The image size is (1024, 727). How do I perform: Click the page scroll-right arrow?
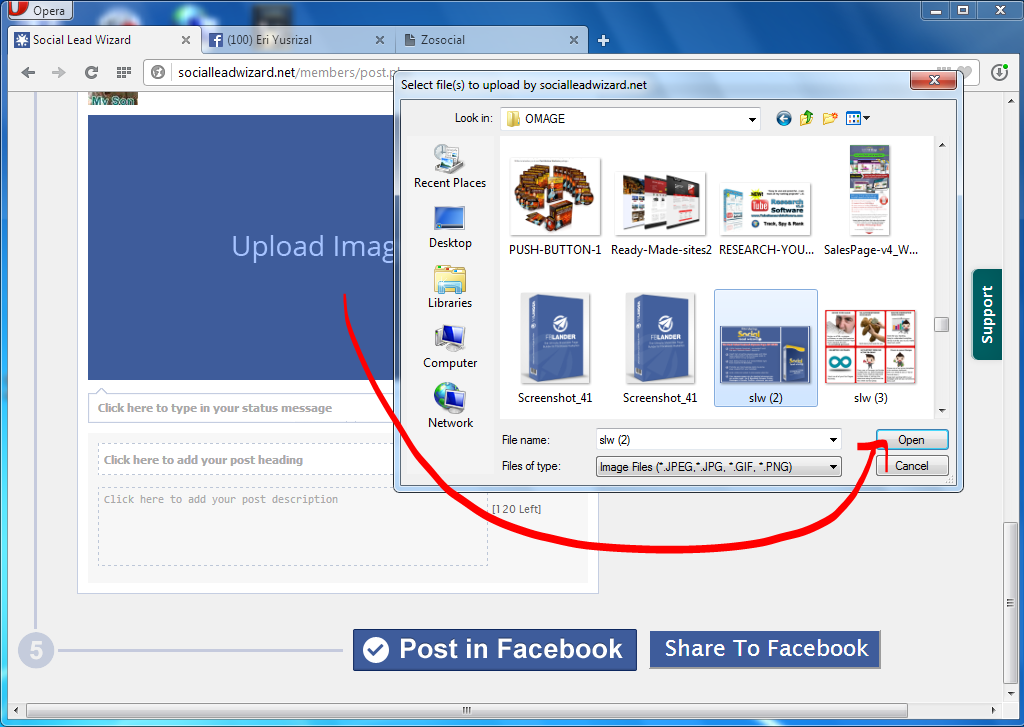click(993, 710)
